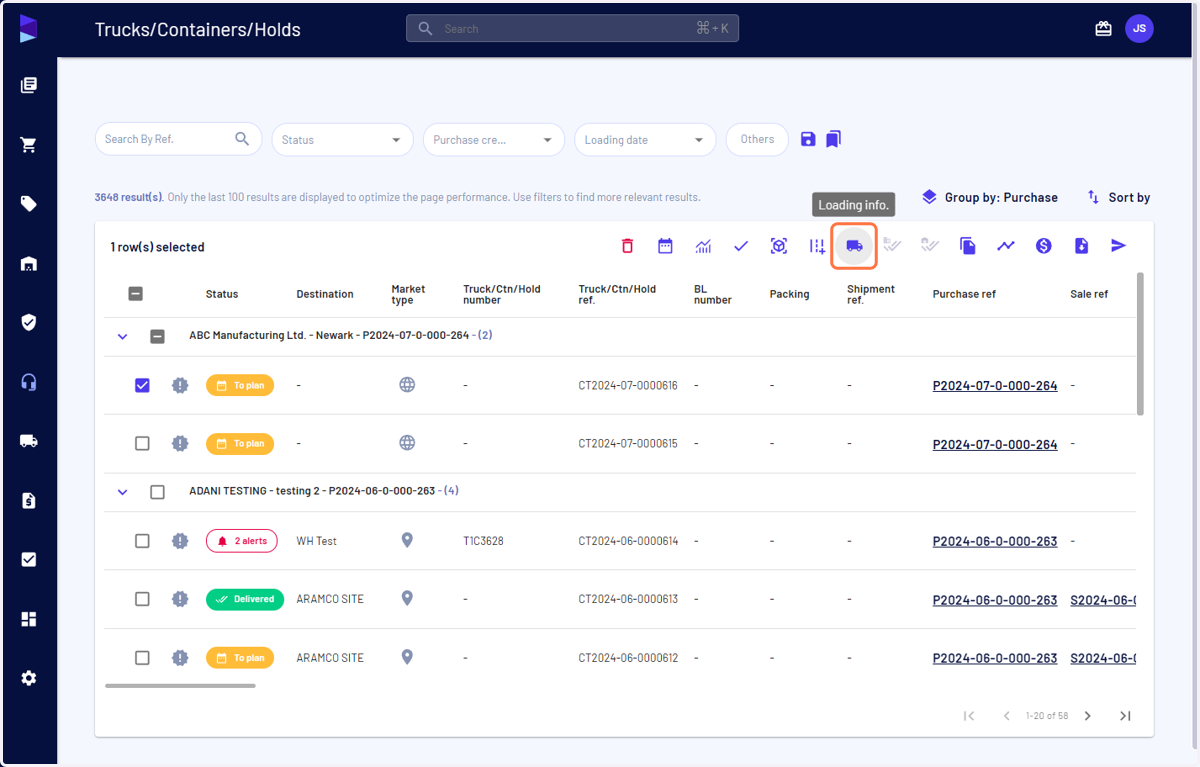Click info badge icon in row CT2024-07-0000616
Image resolution: width=1200 pixels, height=767 pixels.
coord(180,385)
